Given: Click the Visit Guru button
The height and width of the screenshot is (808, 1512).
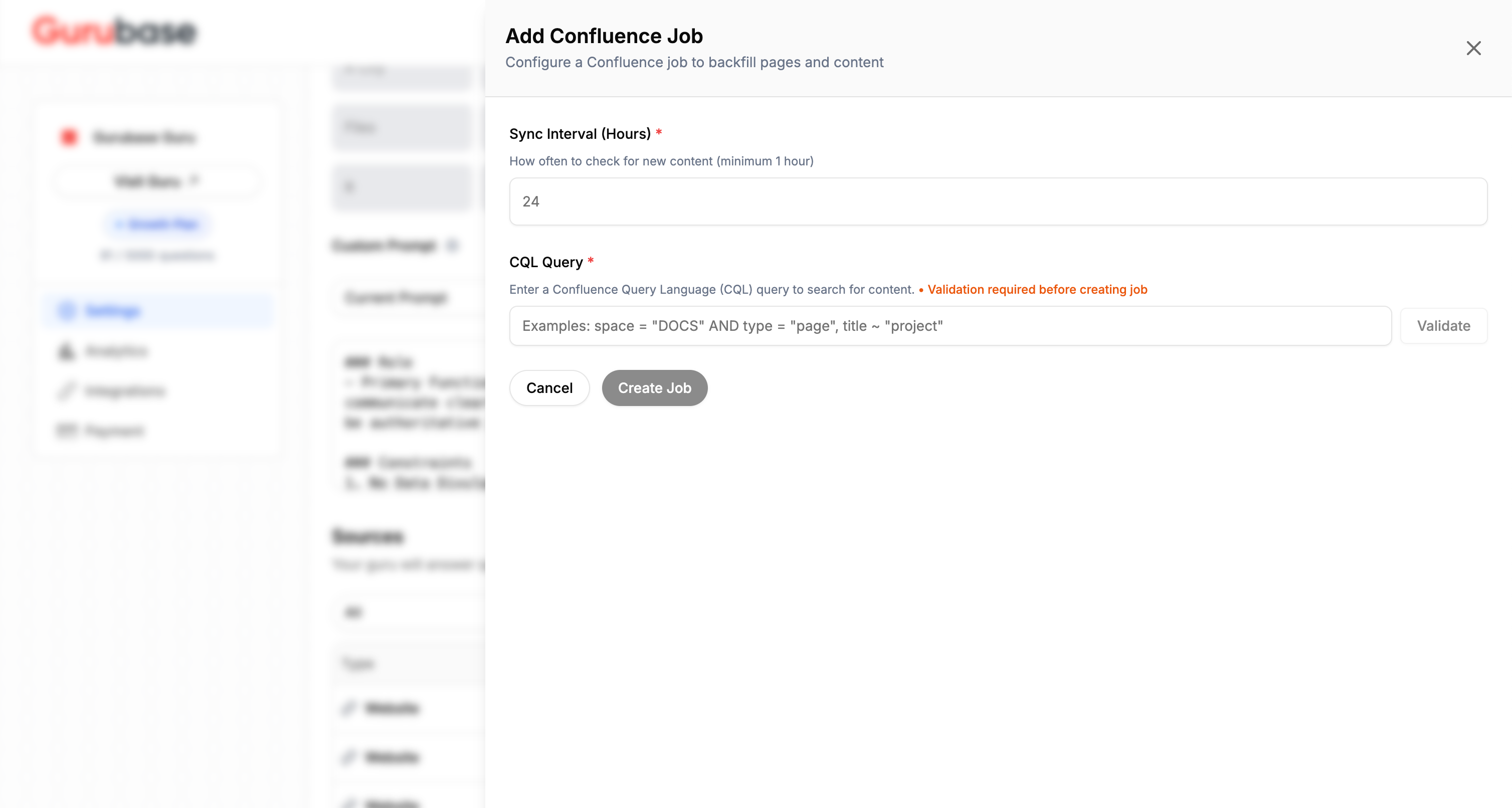Looking at the screenshot, I should coord(157,181).
